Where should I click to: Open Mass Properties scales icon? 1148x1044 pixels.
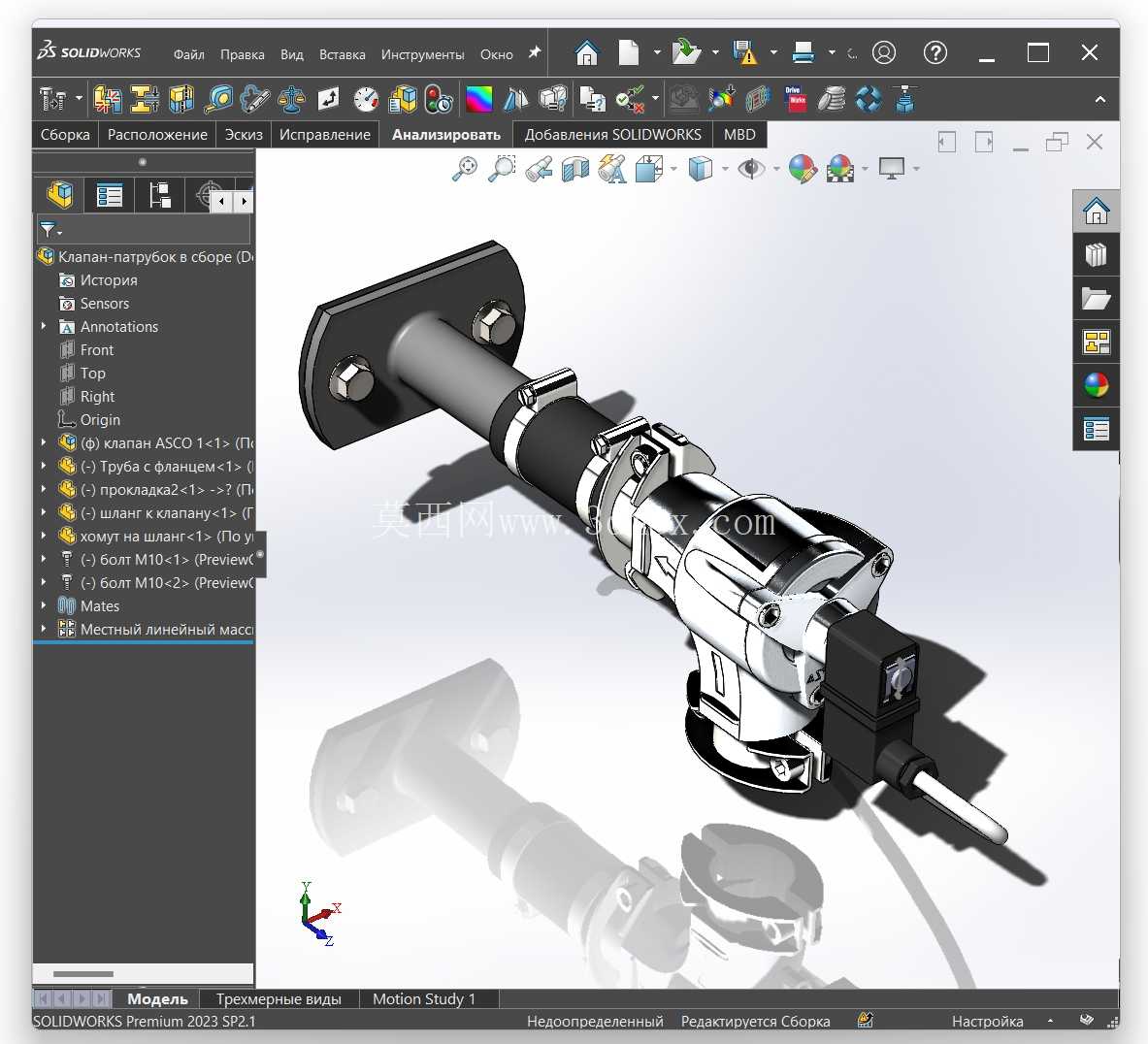coord(291,99)
